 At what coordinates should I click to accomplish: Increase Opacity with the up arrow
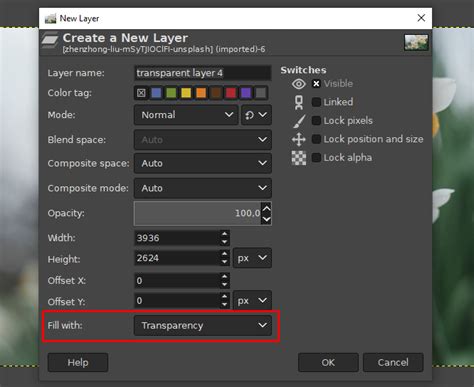266,208
